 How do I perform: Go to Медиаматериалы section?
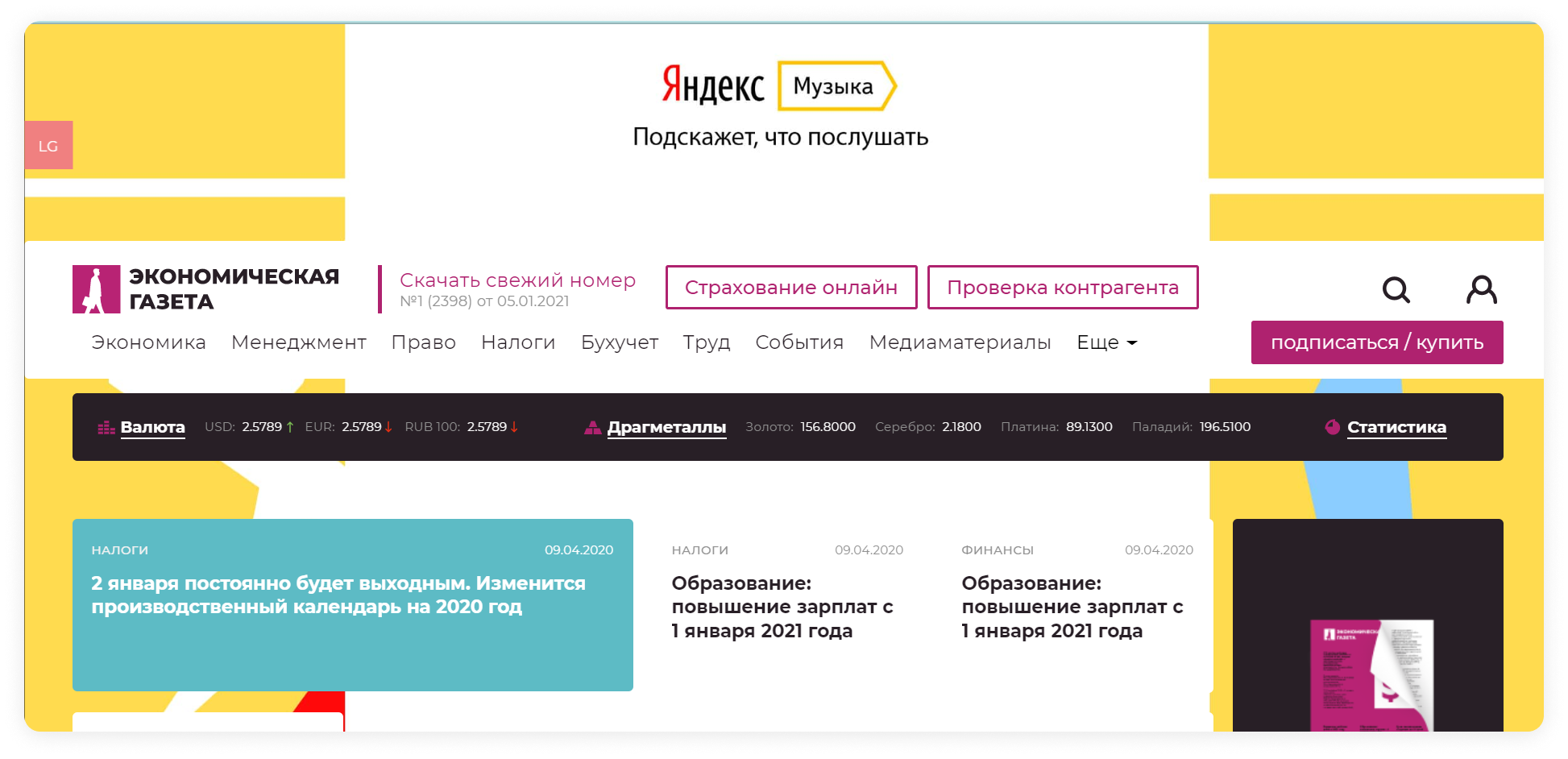960,342
